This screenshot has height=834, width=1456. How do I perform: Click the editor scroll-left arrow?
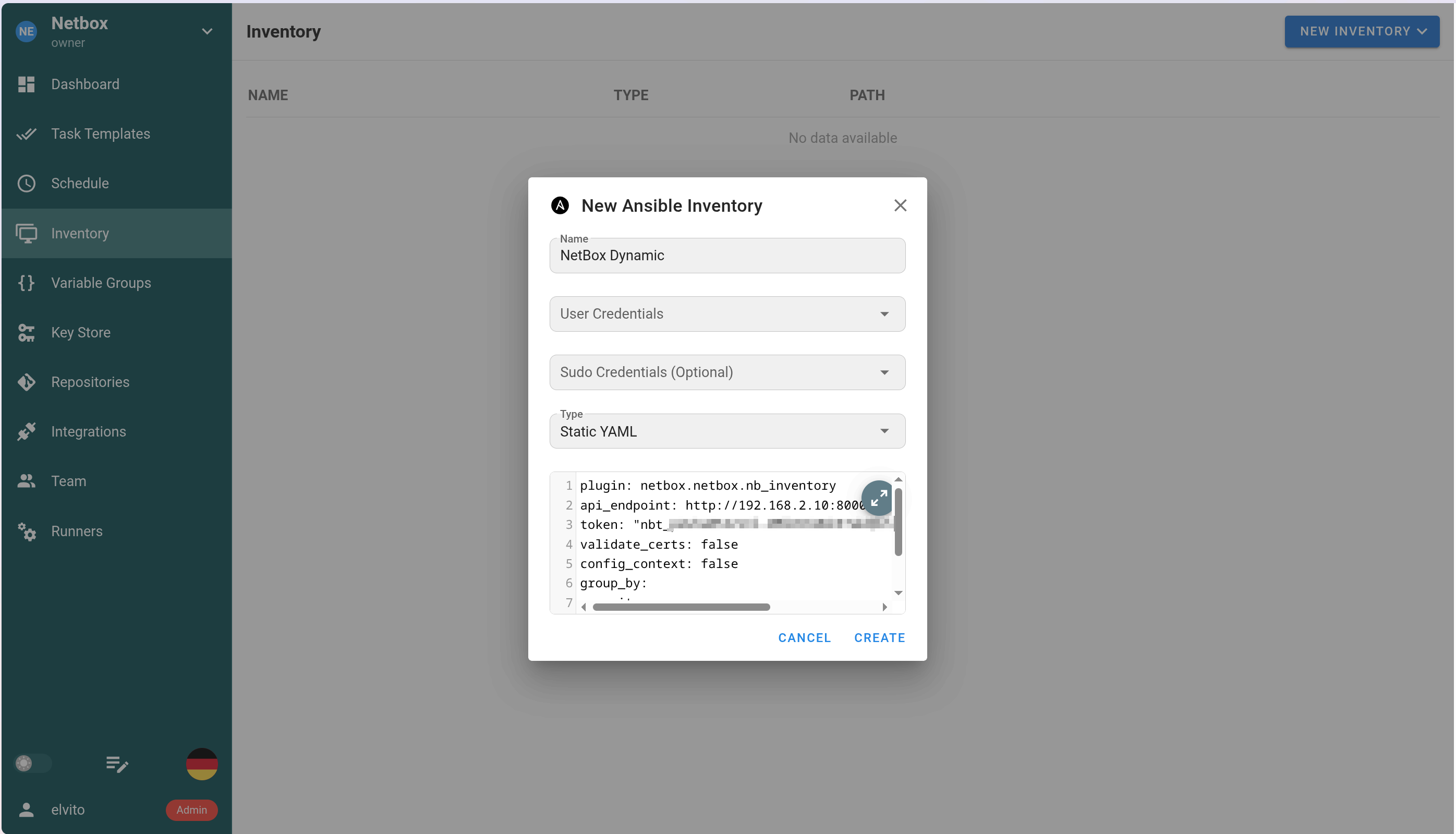tap(584, 607)
